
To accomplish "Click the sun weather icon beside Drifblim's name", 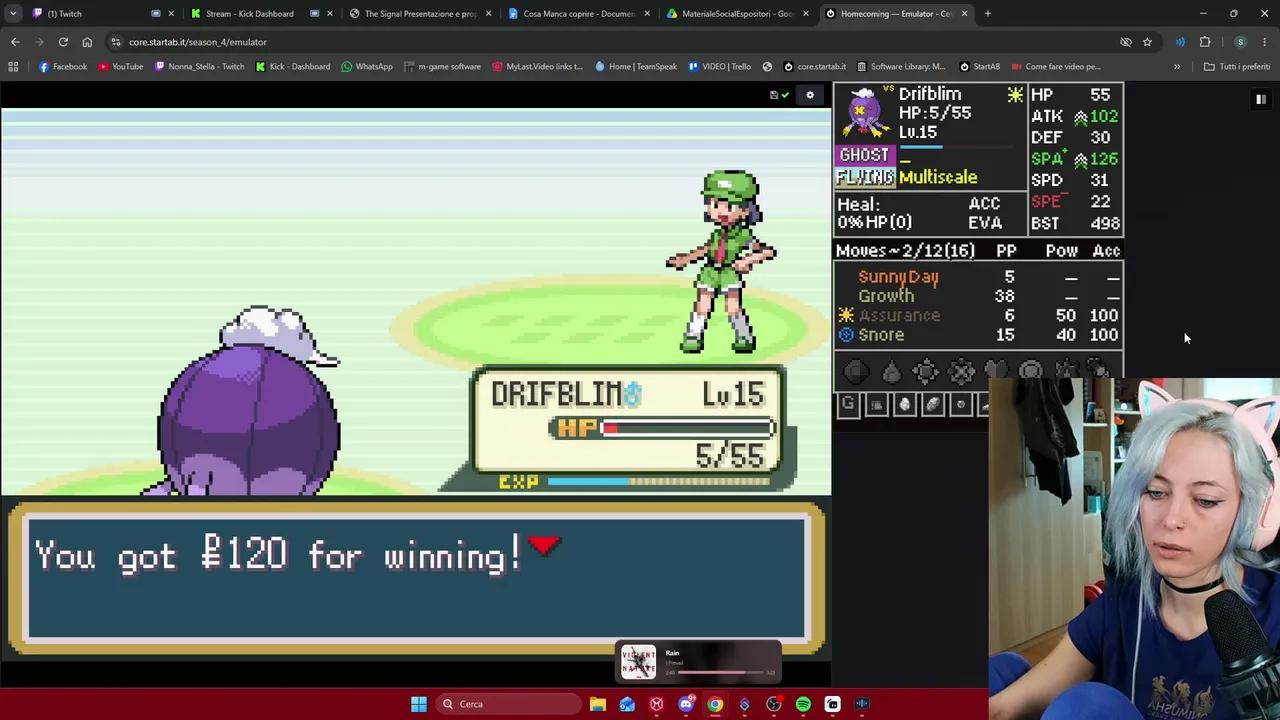I will (x=1015, y=95).
